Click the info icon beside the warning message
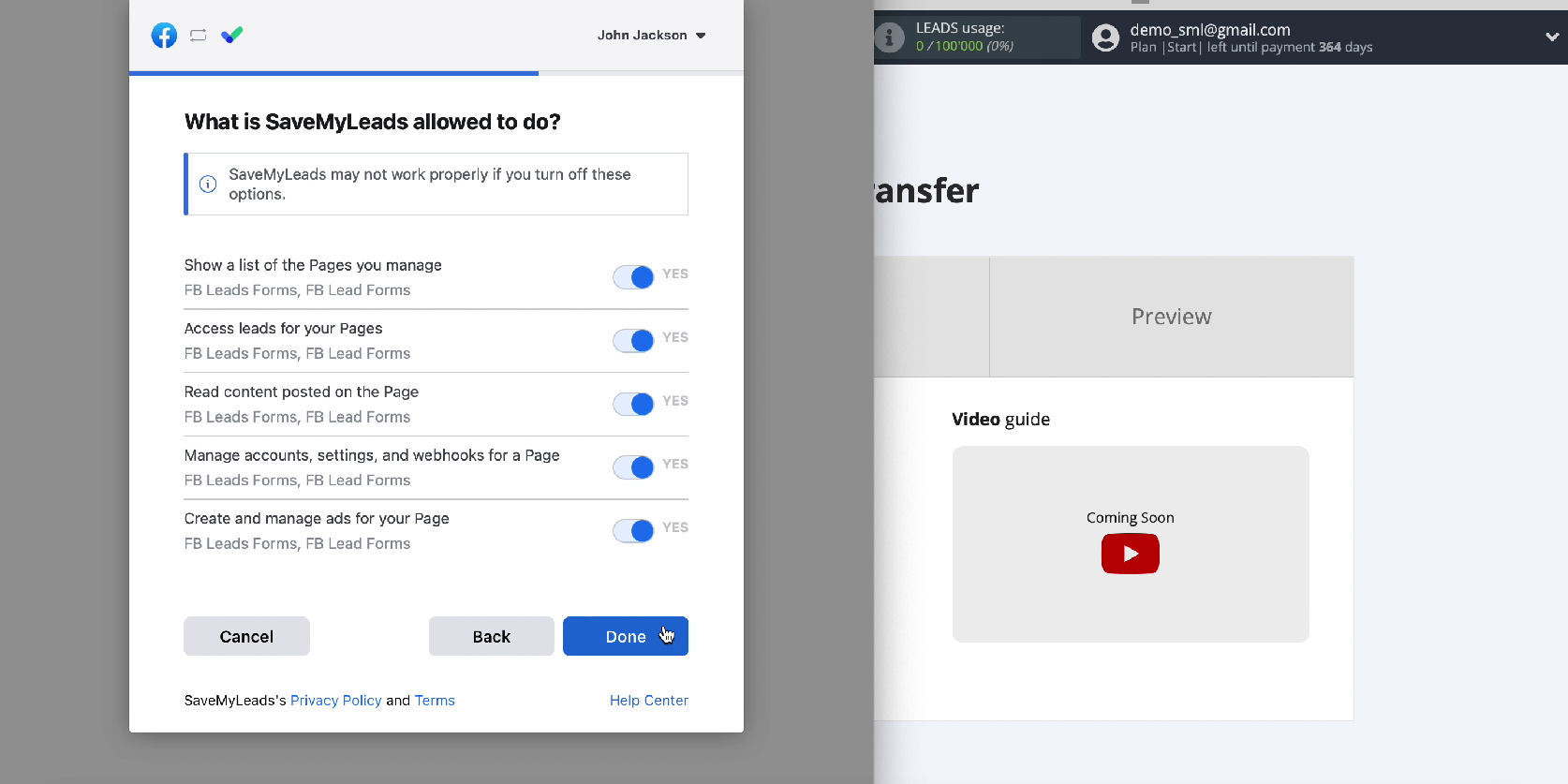Screen dimensions: 1568x784 coord(208,184)
